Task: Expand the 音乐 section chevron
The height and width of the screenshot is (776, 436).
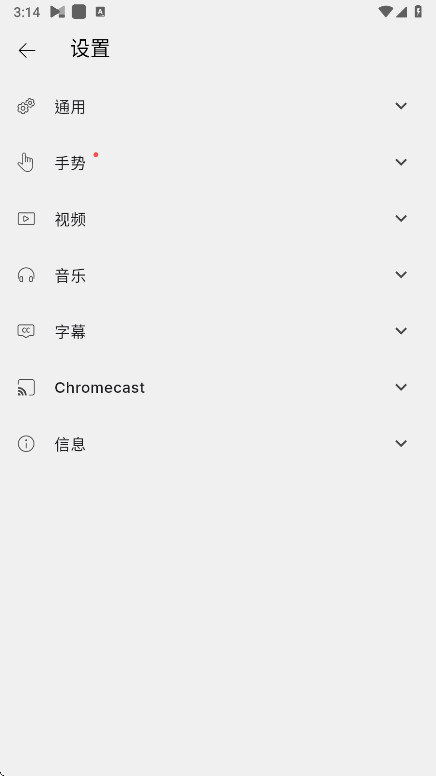Action: [x=401, y=275]
